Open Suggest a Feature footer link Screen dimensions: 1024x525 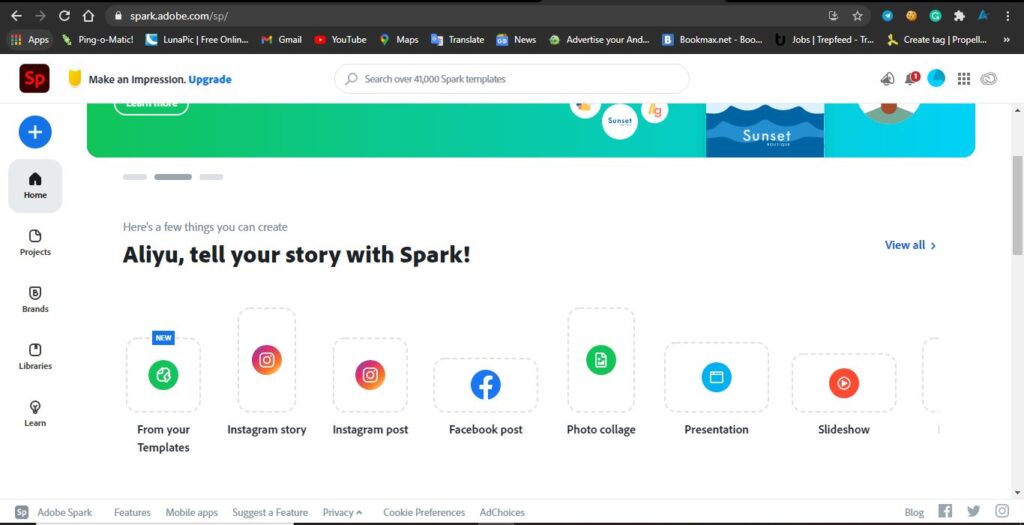tap(270, 513)
